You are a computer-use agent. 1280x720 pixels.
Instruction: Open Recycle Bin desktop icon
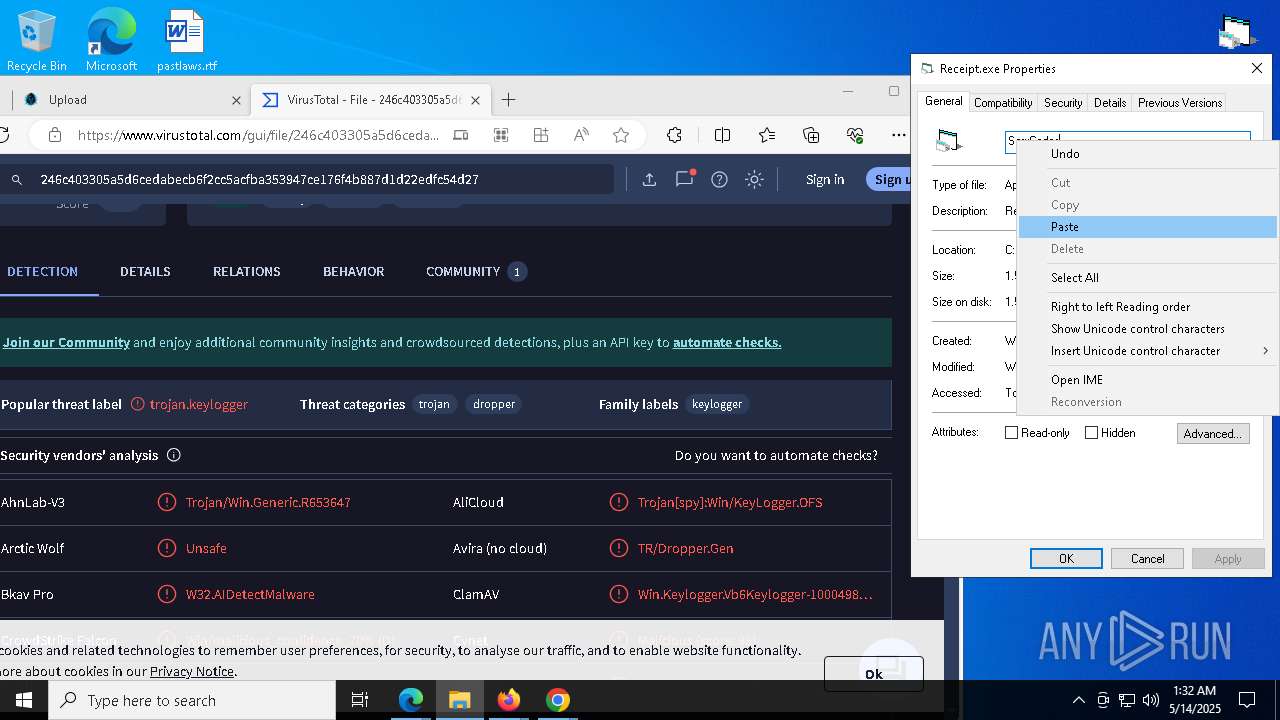[x=37, y=41]
